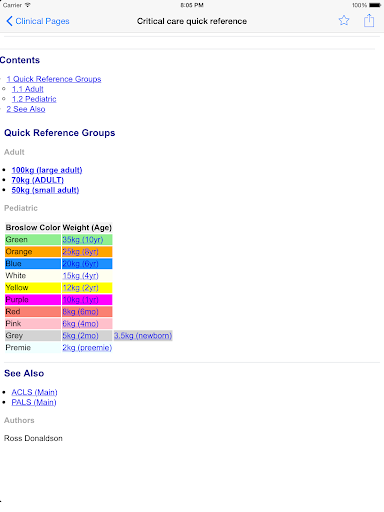Open the 70kg (ADULT) reference
This screenshot has width=384, height=512.
pyautogui.click(x=37, y=180)
